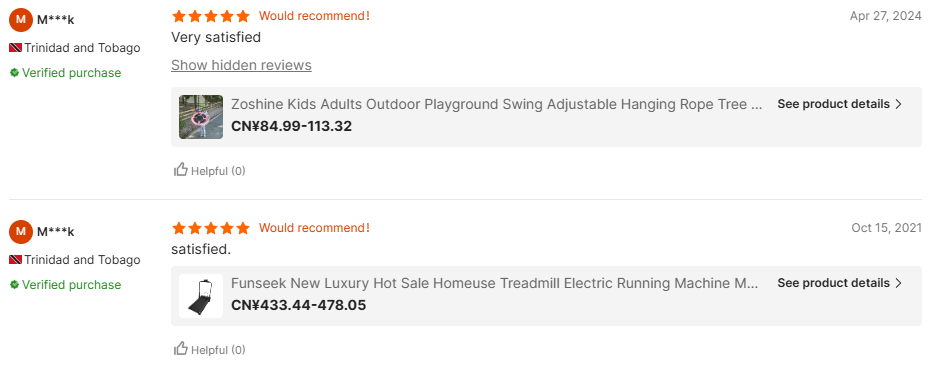Image resolution: width=936 pixels, height=365 pixels.
Task: Open the Funseek Homeuse Treadmill product title
Action: pyautogui.click(x=495, y=283)
